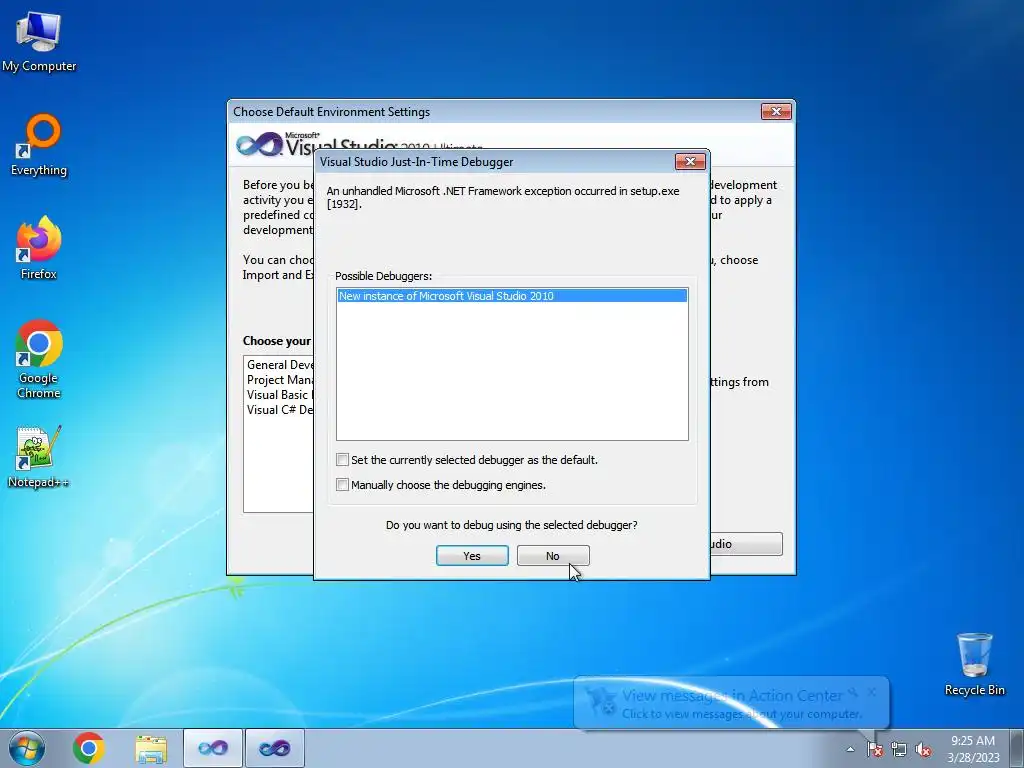Viewport: 1024px width, 768px height.
Task: Select the Visual Basic settings entry
Action: pos(280,394)
